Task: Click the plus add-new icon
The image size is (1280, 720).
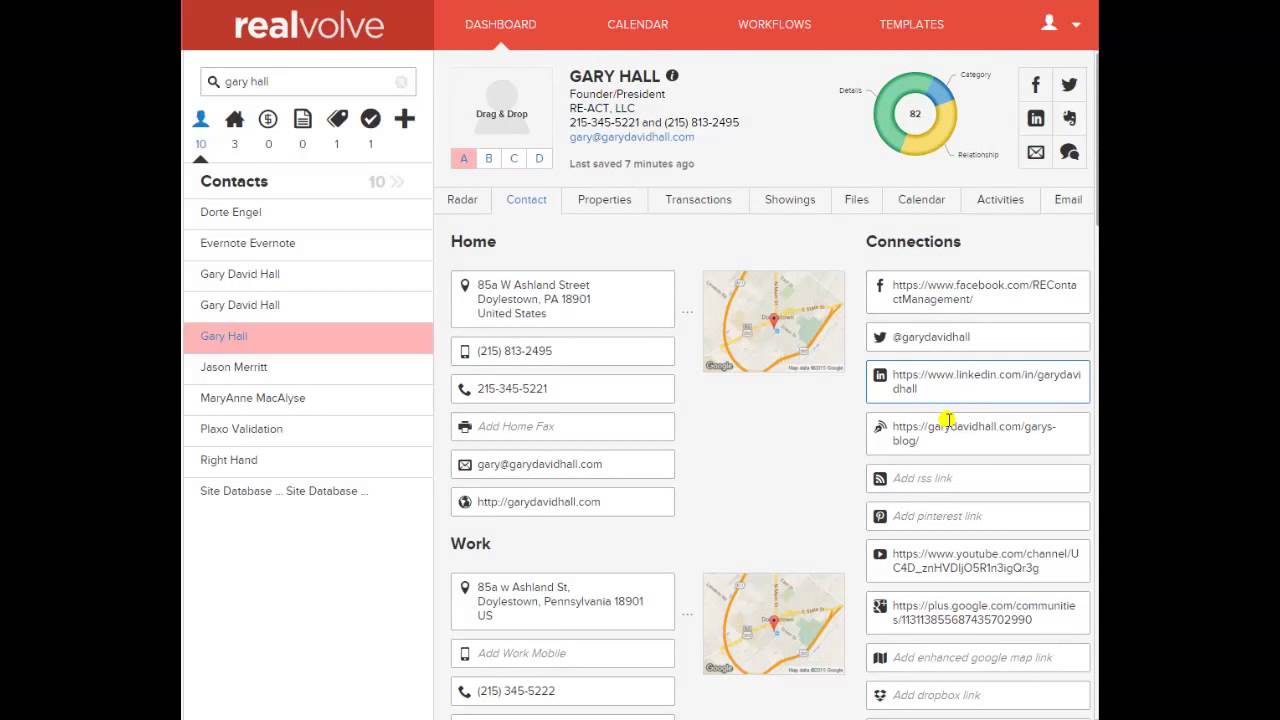Action: 404,119
